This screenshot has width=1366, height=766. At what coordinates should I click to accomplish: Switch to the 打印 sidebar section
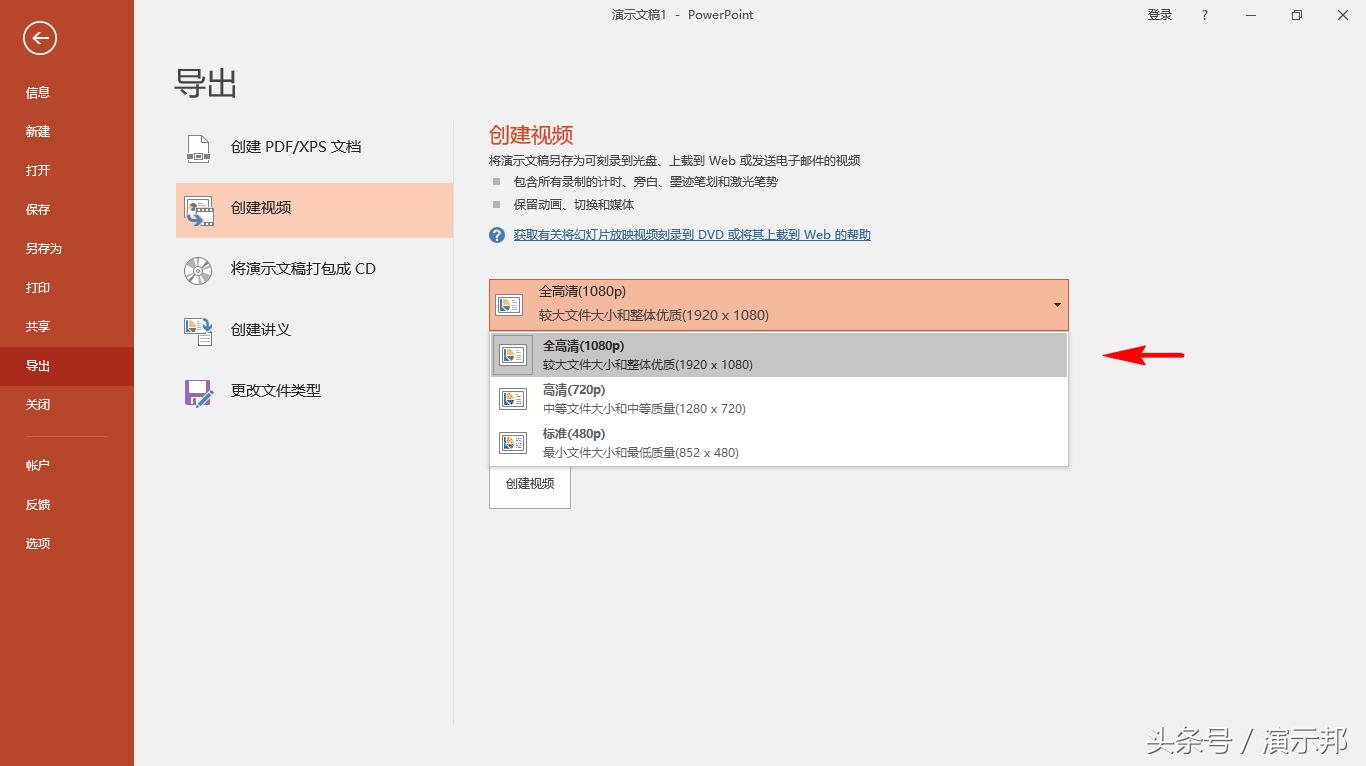click(38, 287)
